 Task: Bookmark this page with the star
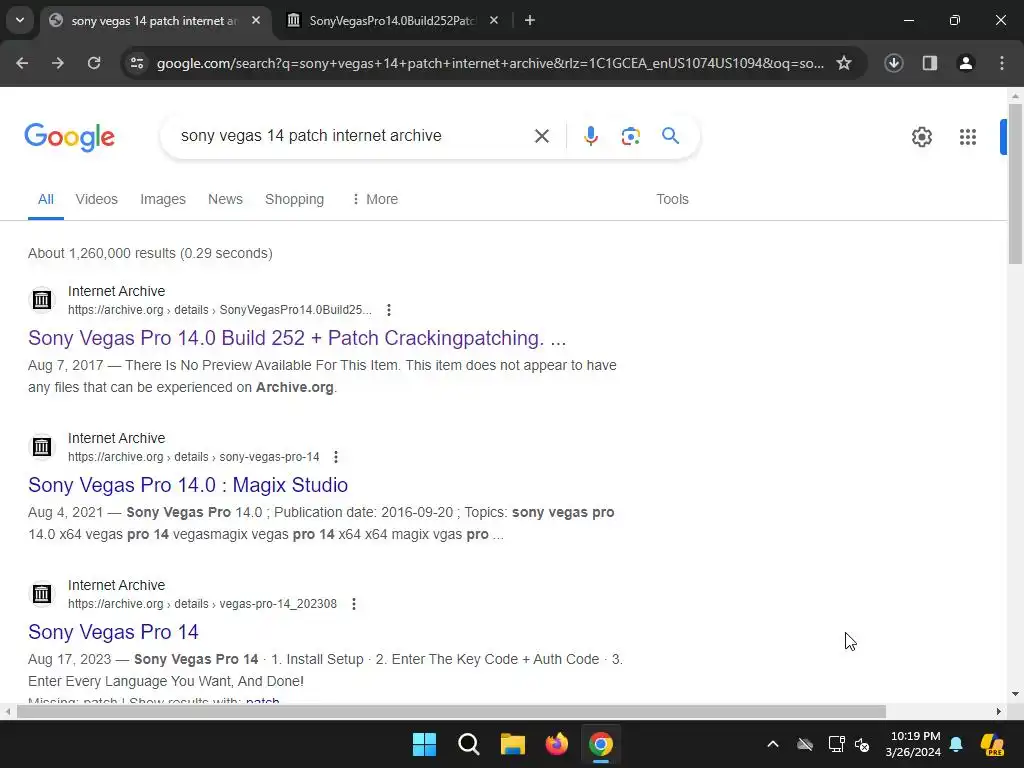pos(844,63)
